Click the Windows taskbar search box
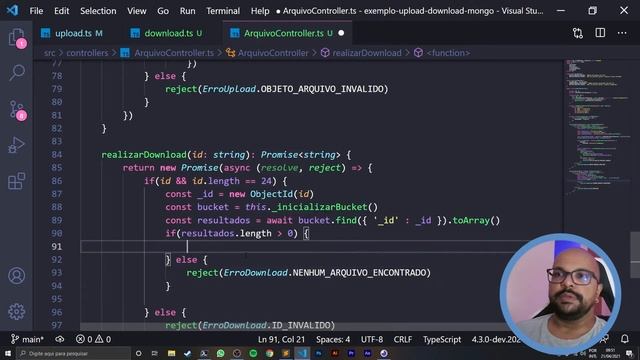Image resolution: width=640 pixels, height=360 pixels. (73, 353)
